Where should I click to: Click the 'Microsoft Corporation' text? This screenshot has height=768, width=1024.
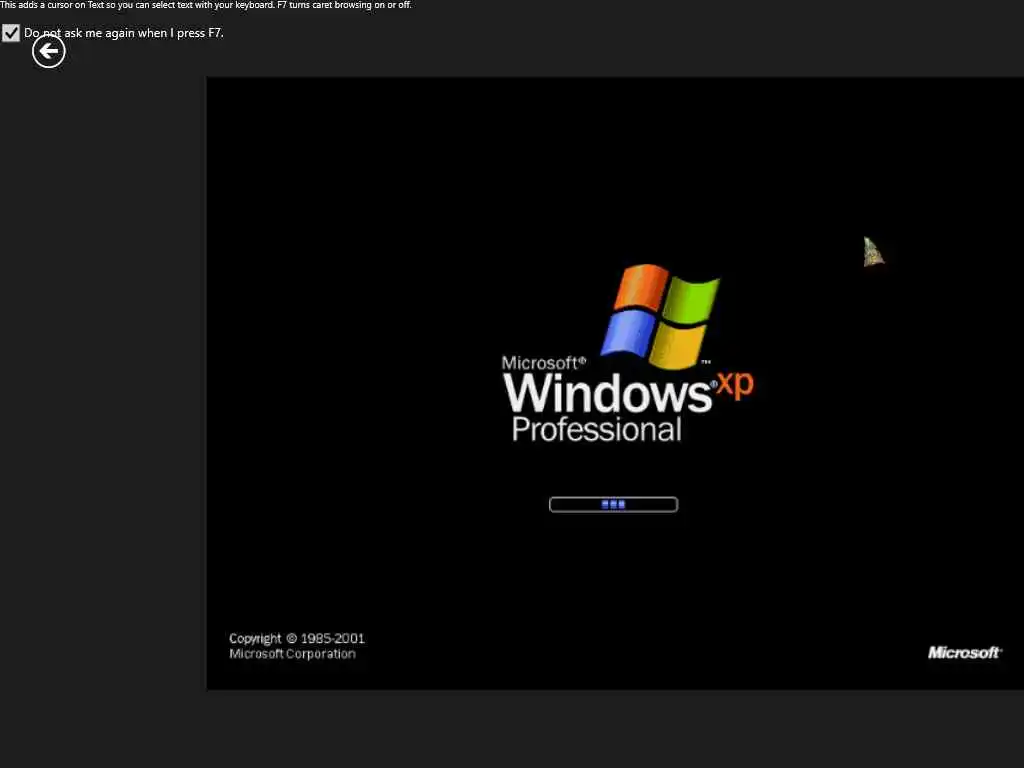click(292, 654)
